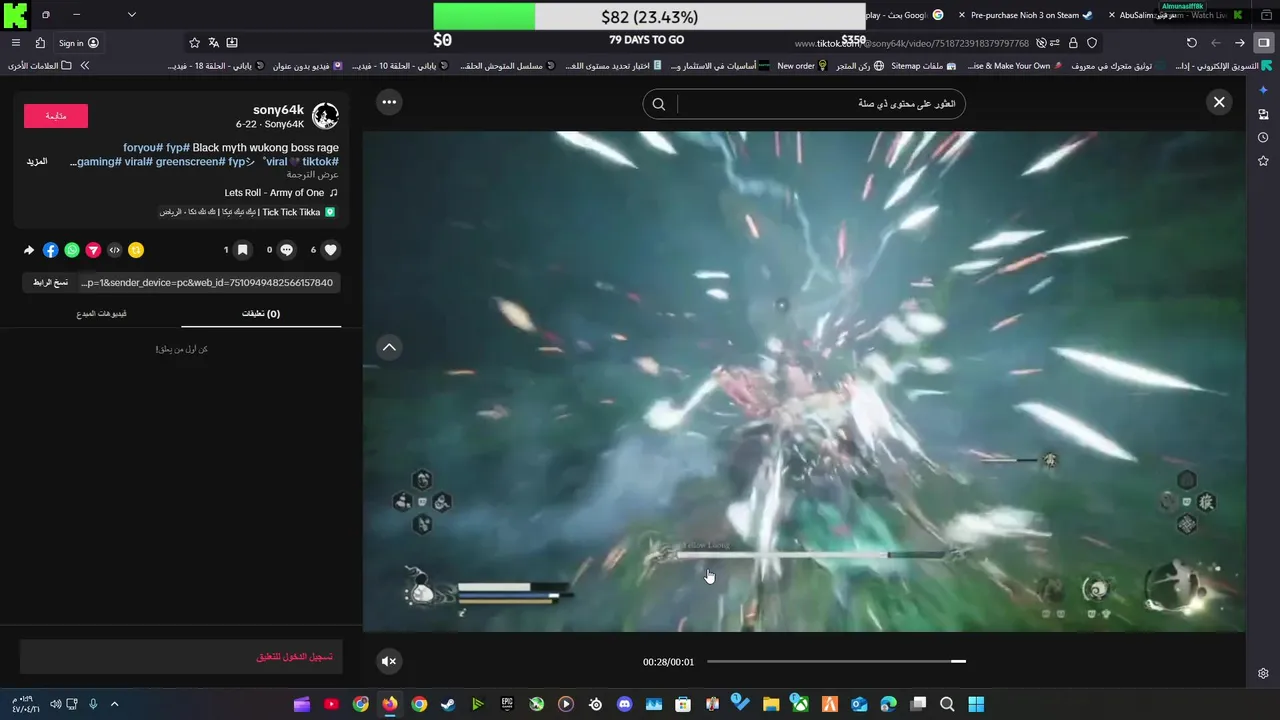Click the padlock site info icon
Viewport: 1280px width, 720px height.
coord(1073,43)
